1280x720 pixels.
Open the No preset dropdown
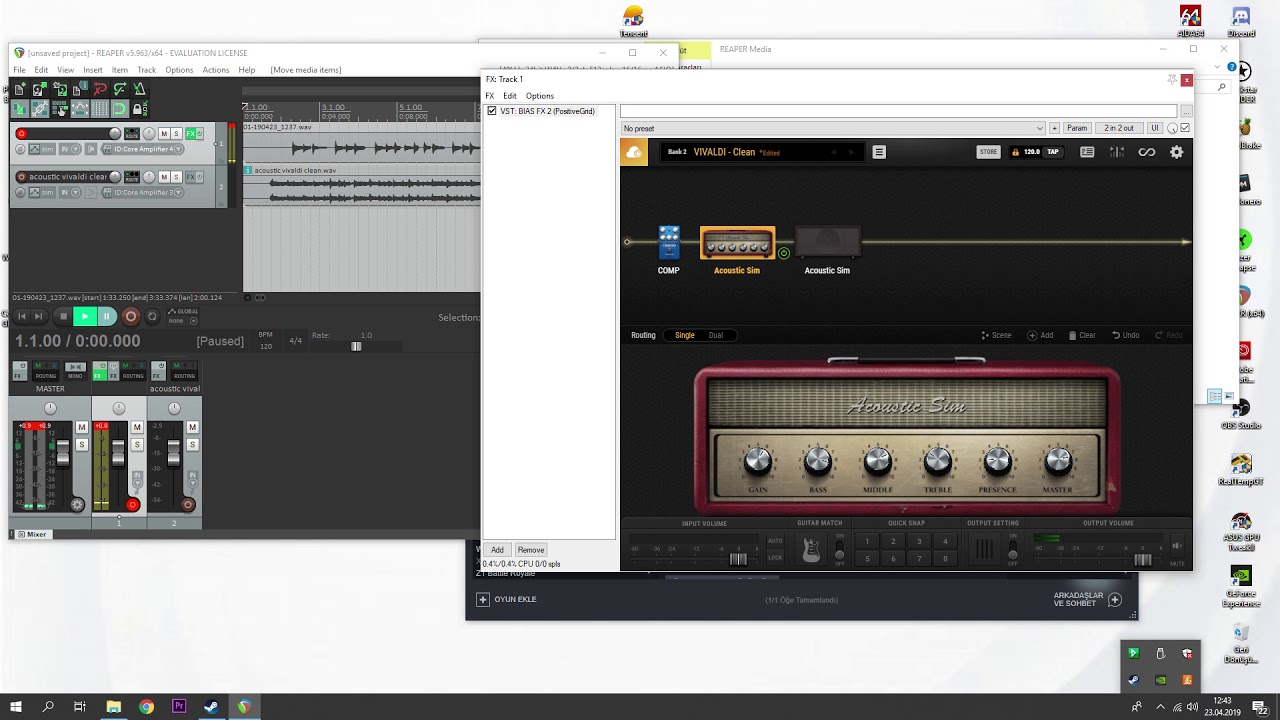833,128
